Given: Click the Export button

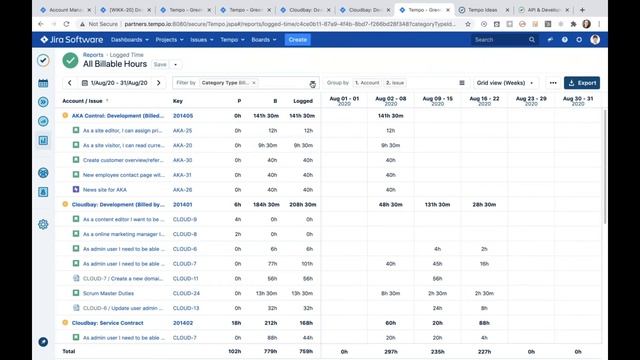Looking at the screenshot, I should [x=582, y=83].
